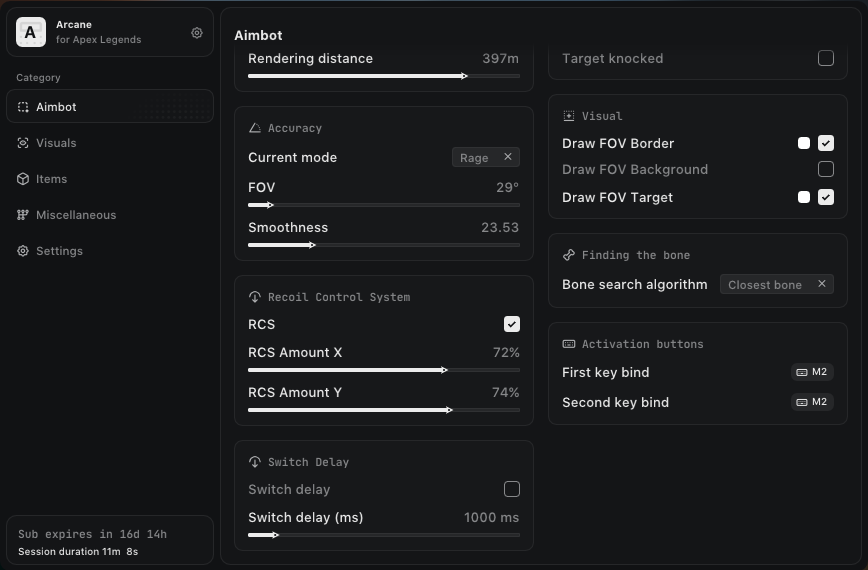
Task: Click the Second key bind M2 button
Action: pyautogui.click(x=812, y=402)
